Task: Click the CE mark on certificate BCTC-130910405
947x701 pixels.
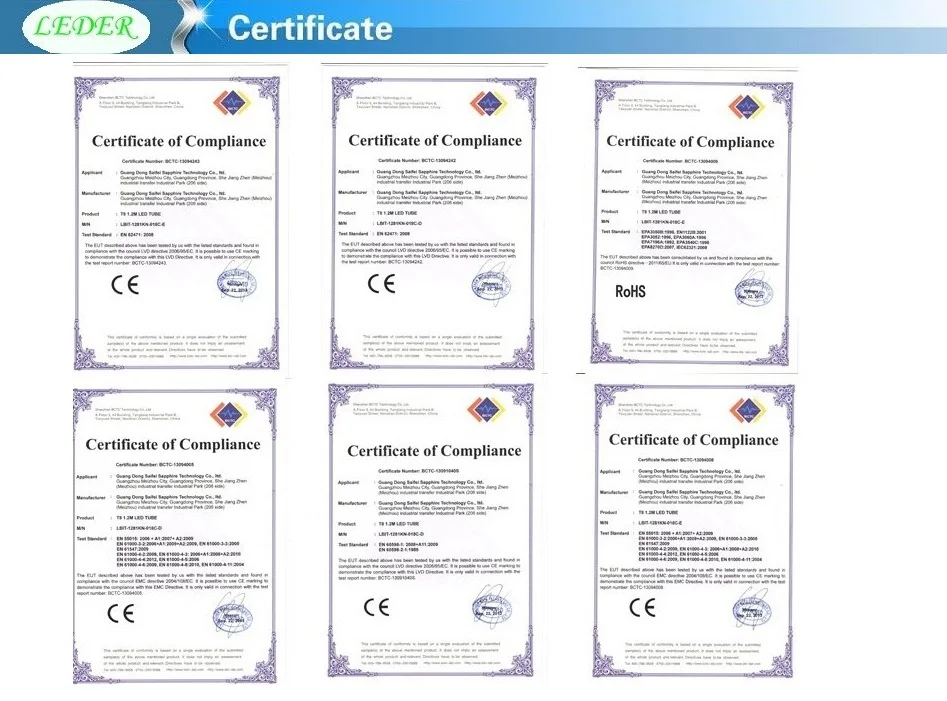Action: (x=376, y=607)
